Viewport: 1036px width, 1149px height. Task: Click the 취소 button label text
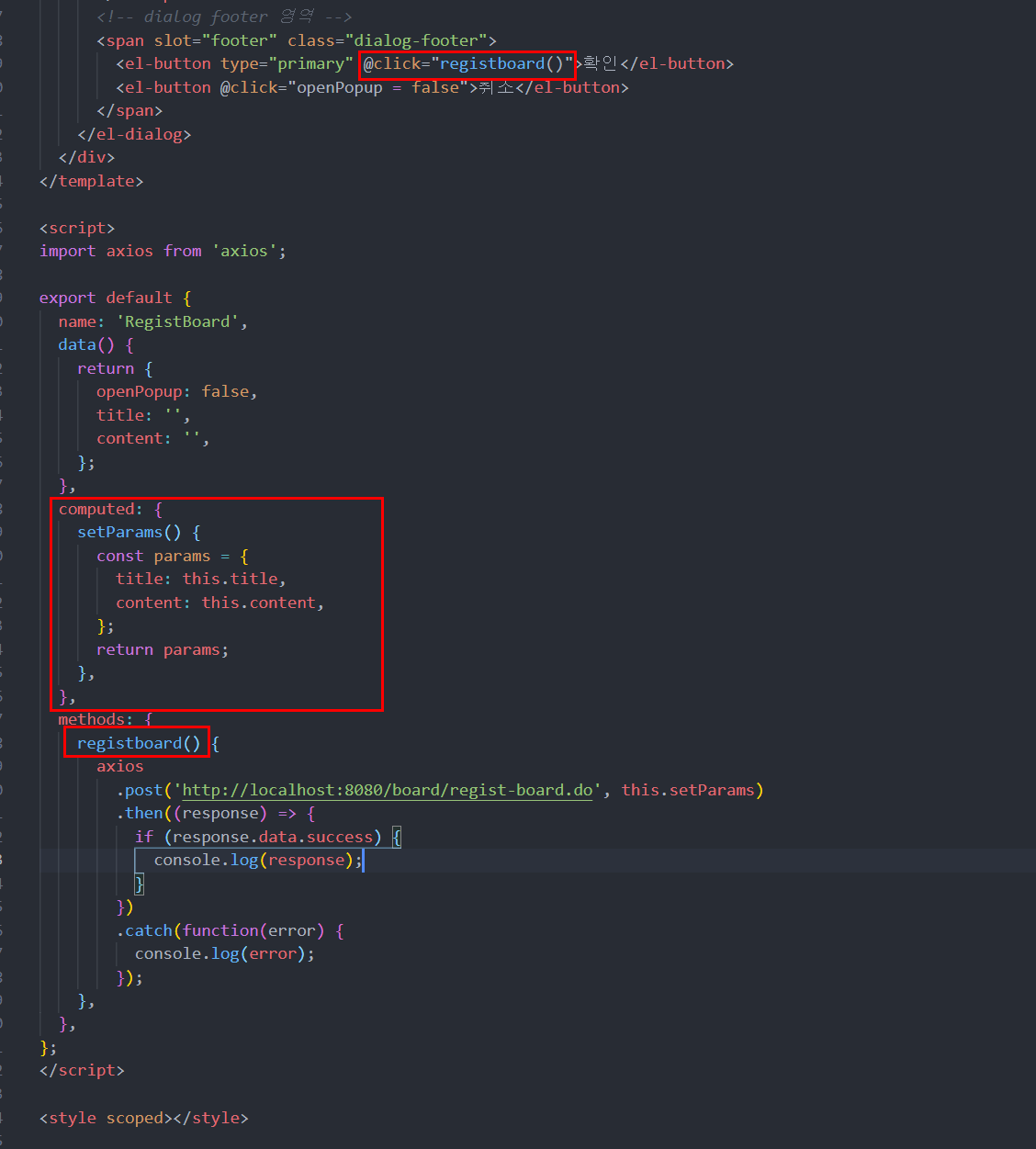496,87
